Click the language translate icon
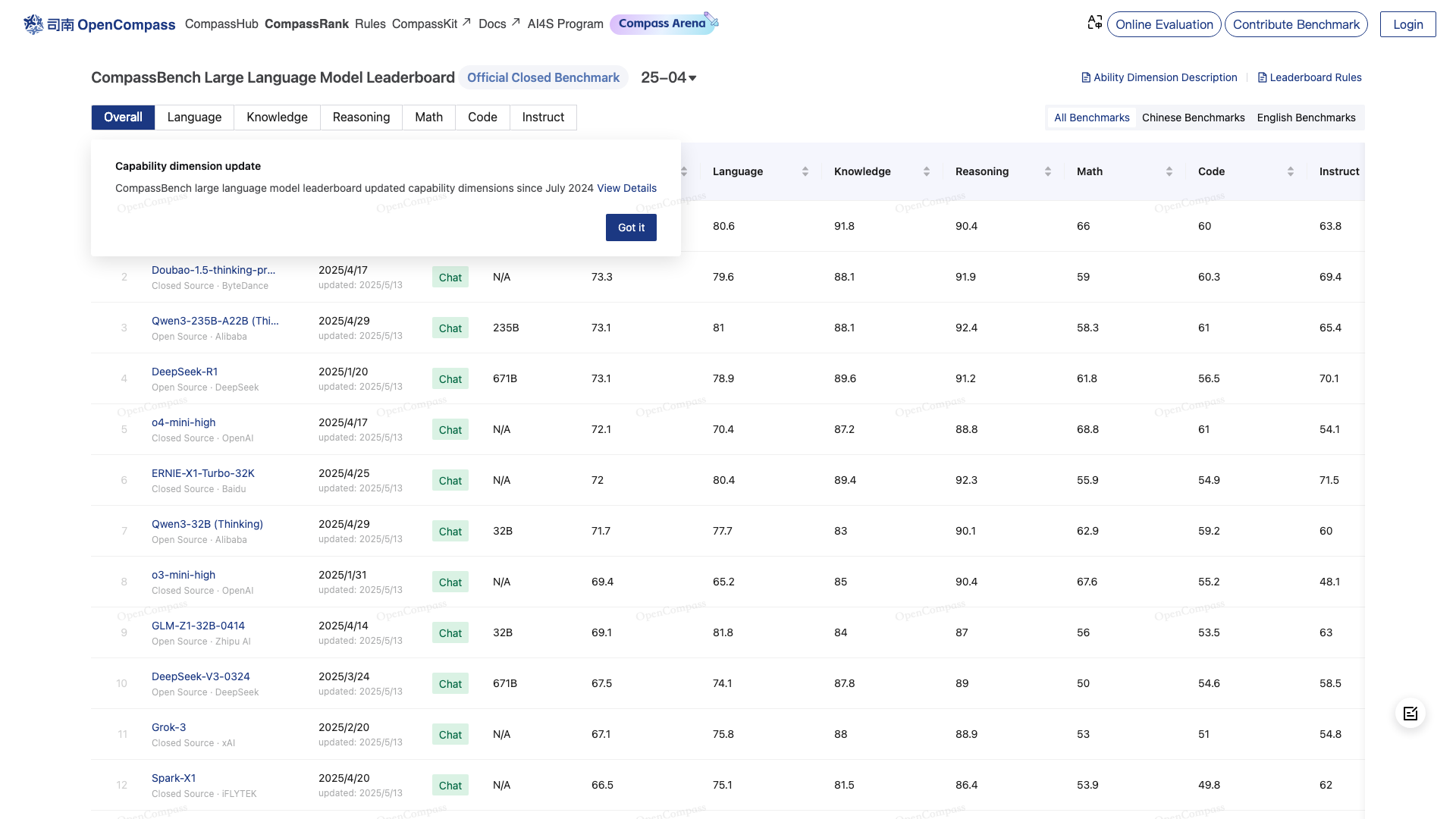The image size is (1456, 819). click(1094, 24)
